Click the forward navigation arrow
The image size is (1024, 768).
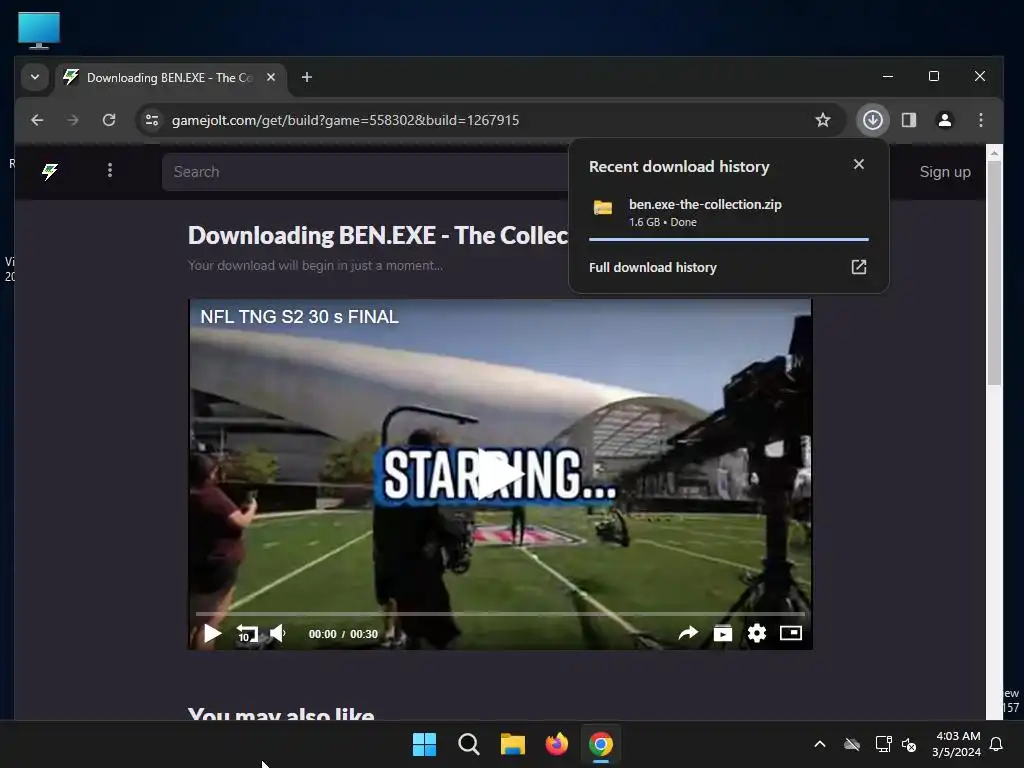(73, 120)
